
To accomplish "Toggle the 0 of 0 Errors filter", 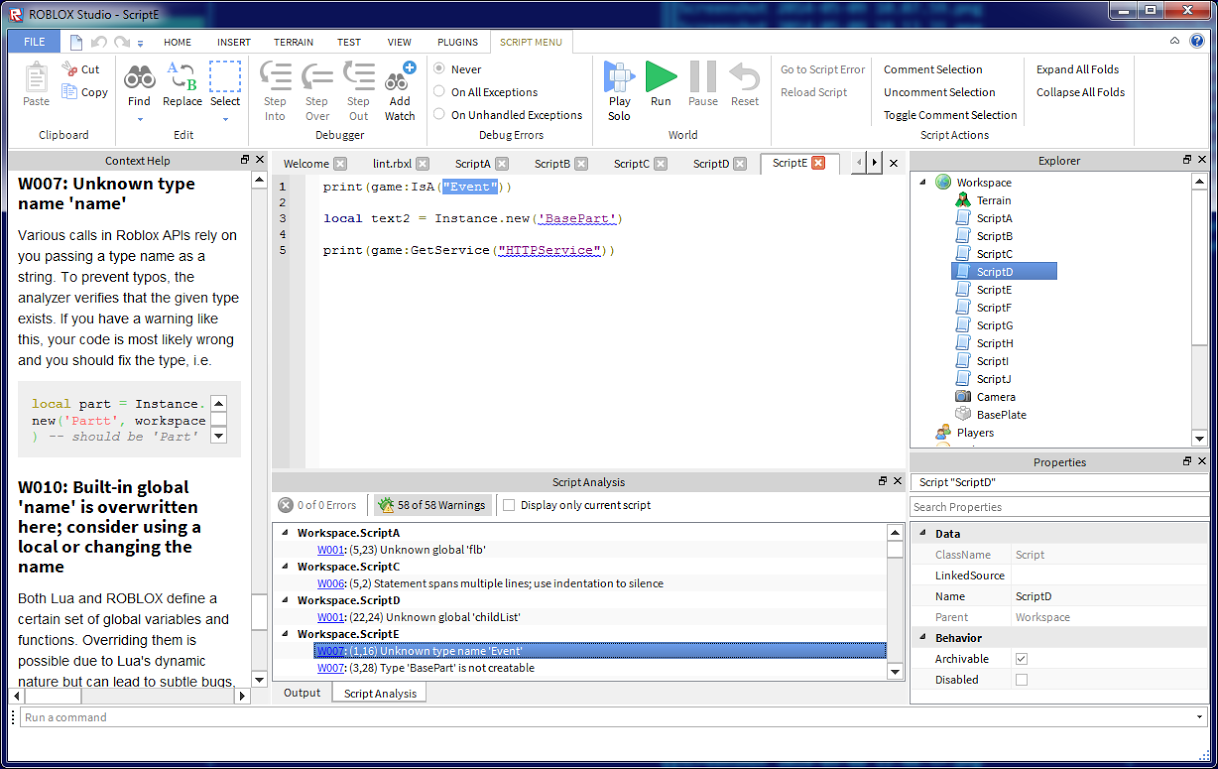I will click(318, 505).
